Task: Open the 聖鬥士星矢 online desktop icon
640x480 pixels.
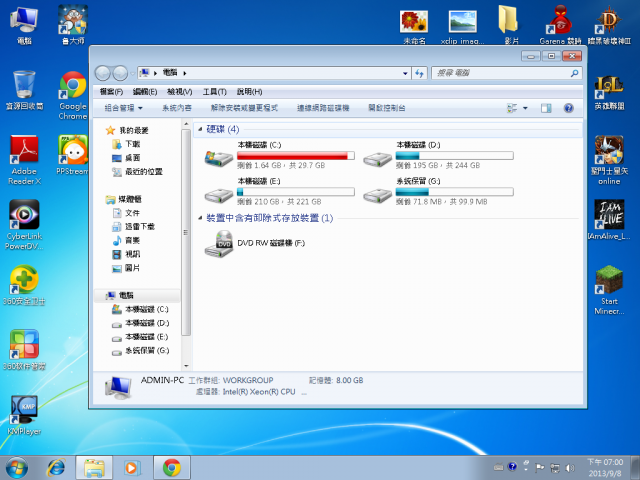Action: pyautogui.click(x=609, y=160)
